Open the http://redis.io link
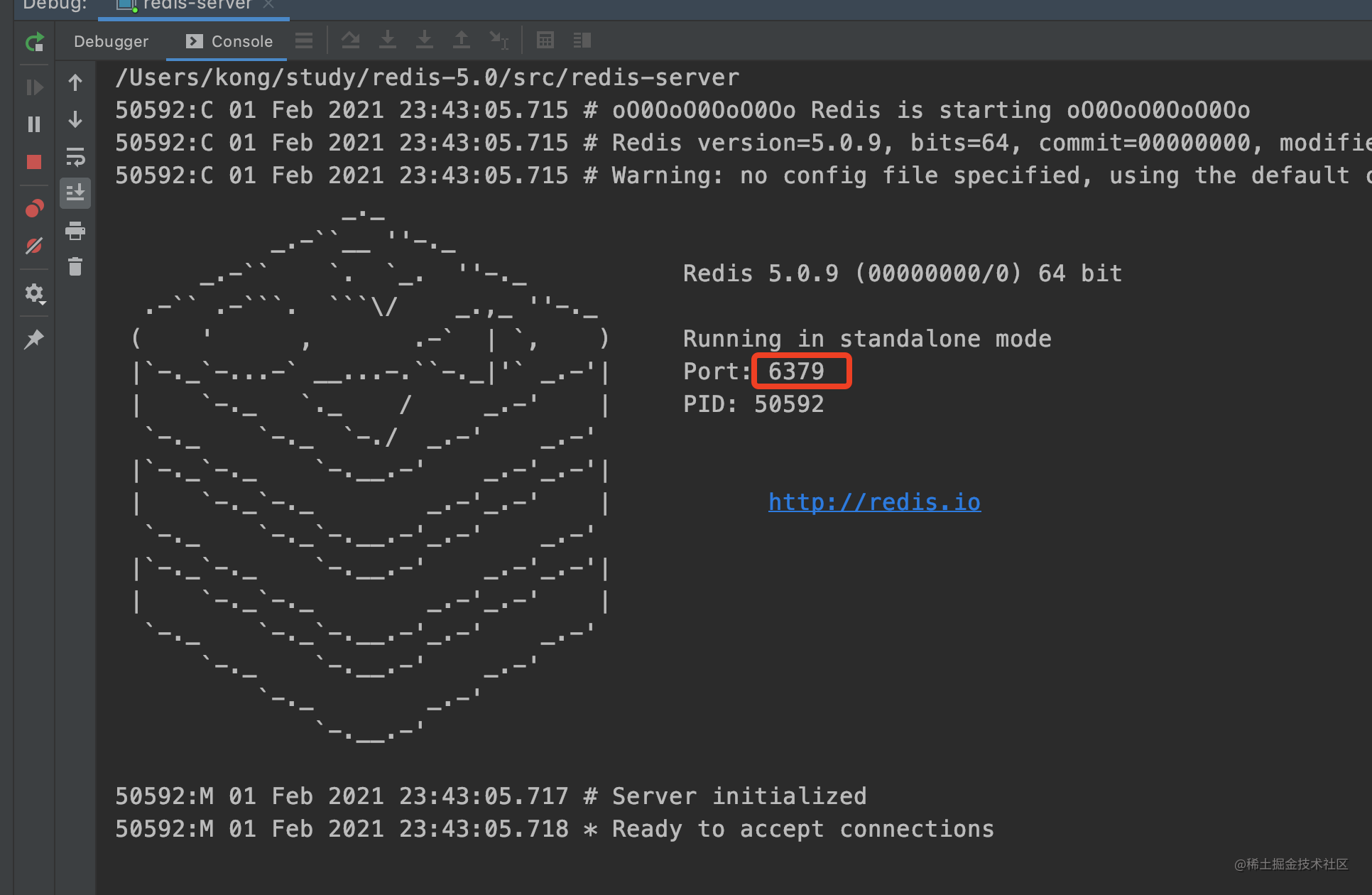The height and width of the screenshot is (895, 1372). [874, 502]
